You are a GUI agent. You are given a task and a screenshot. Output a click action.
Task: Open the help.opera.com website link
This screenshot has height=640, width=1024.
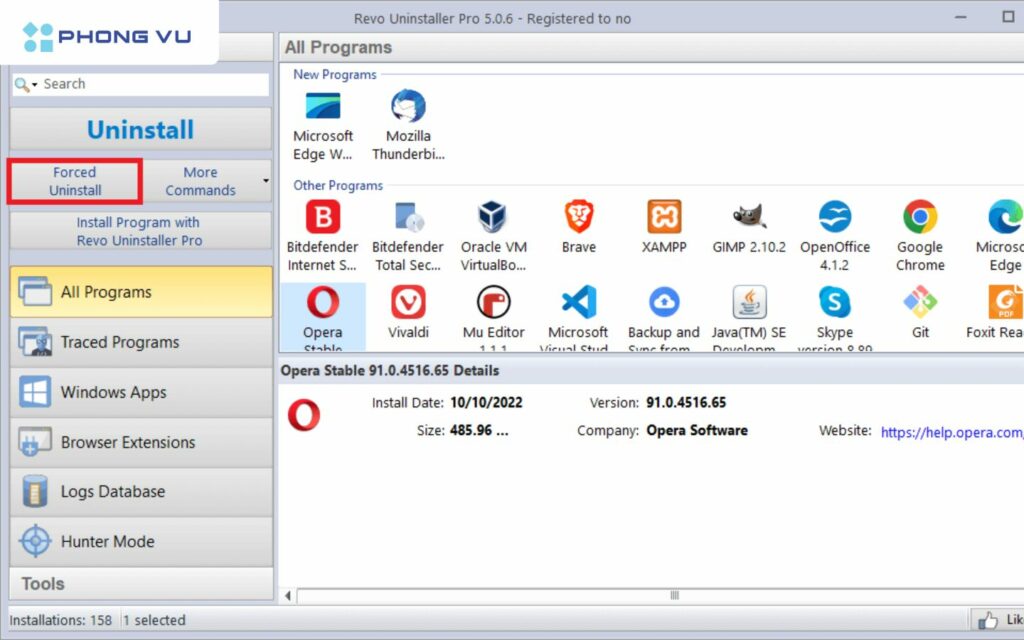coord(950,431)
